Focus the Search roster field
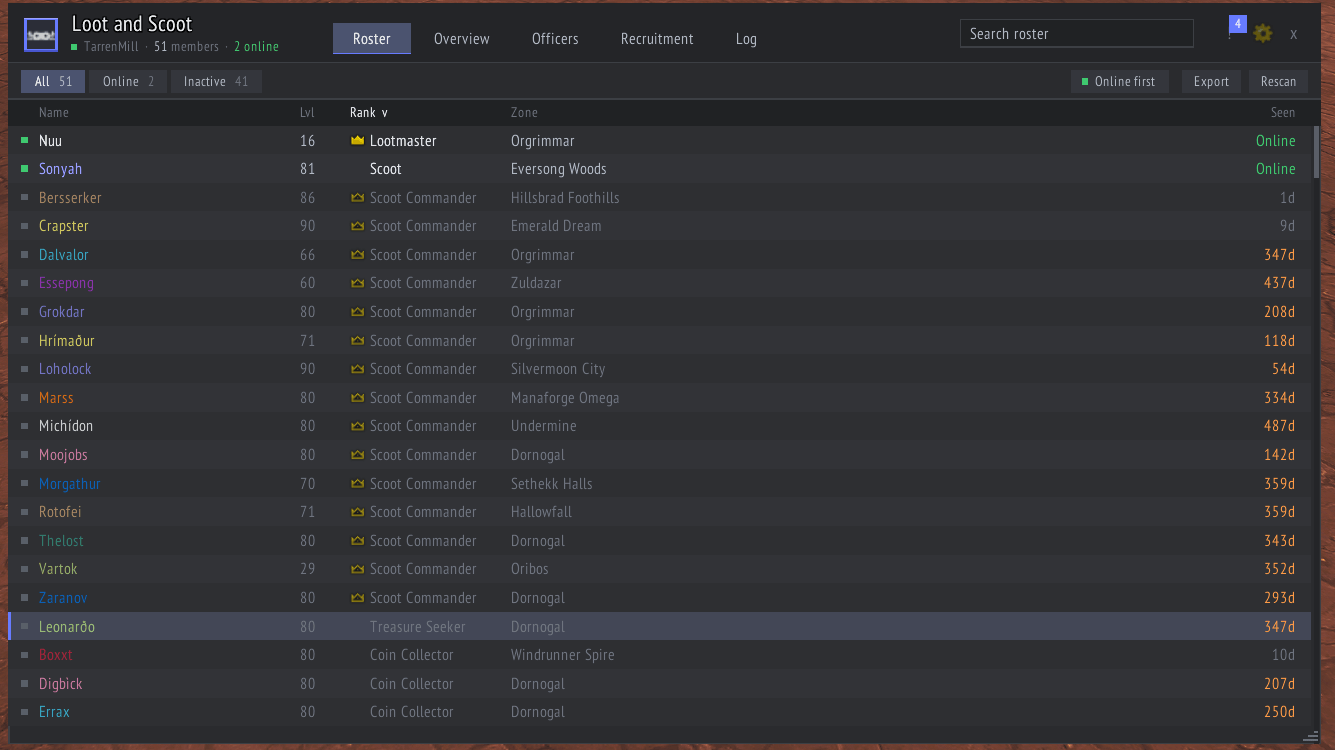 pos(1077,34)
